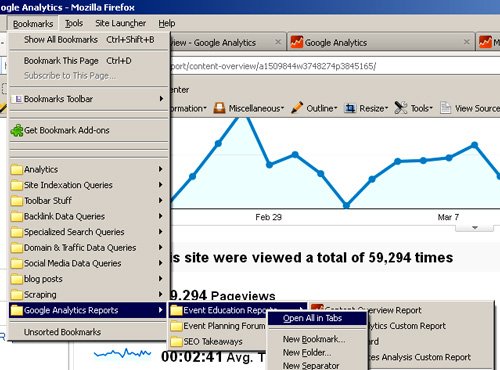Click the wrench Tools icon in developer toolbar

click(401, 108)
